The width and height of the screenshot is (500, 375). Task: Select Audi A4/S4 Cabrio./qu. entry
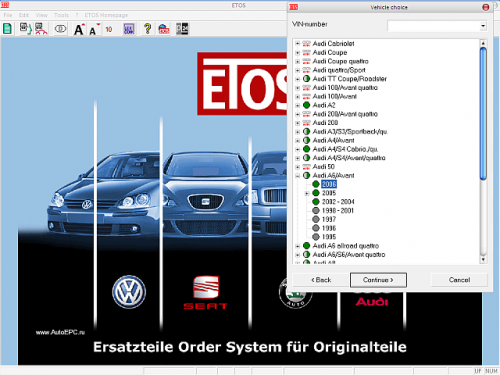pos(345,149)
